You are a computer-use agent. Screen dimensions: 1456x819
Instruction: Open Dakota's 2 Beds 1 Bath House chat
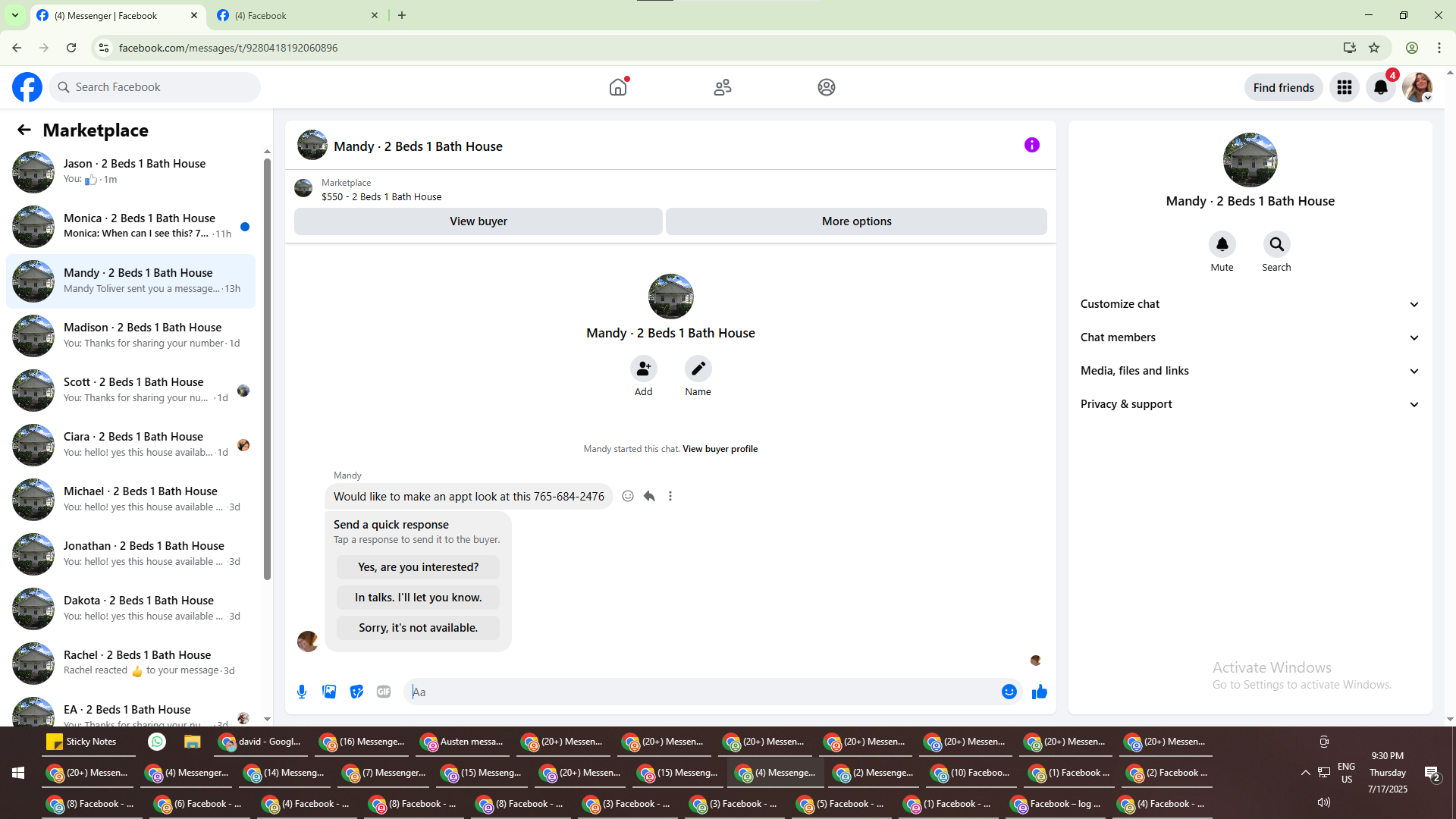(130, 608)
